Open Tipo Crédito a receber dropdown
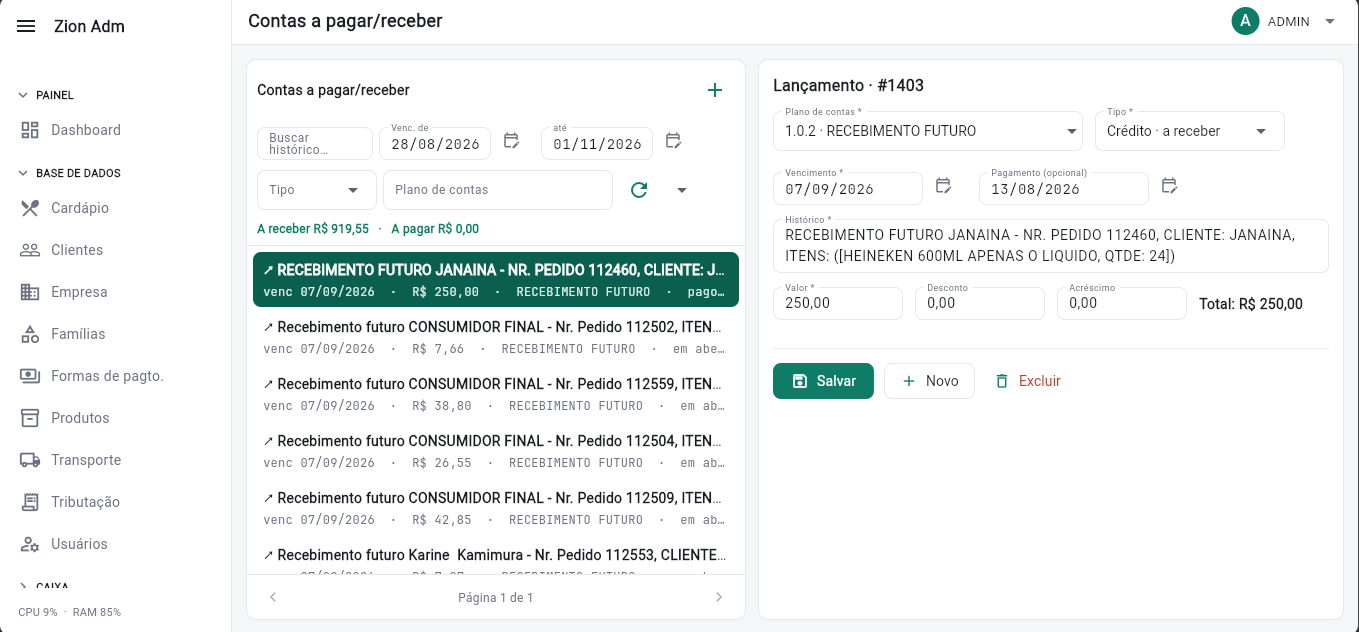 tap(1189, 131)
